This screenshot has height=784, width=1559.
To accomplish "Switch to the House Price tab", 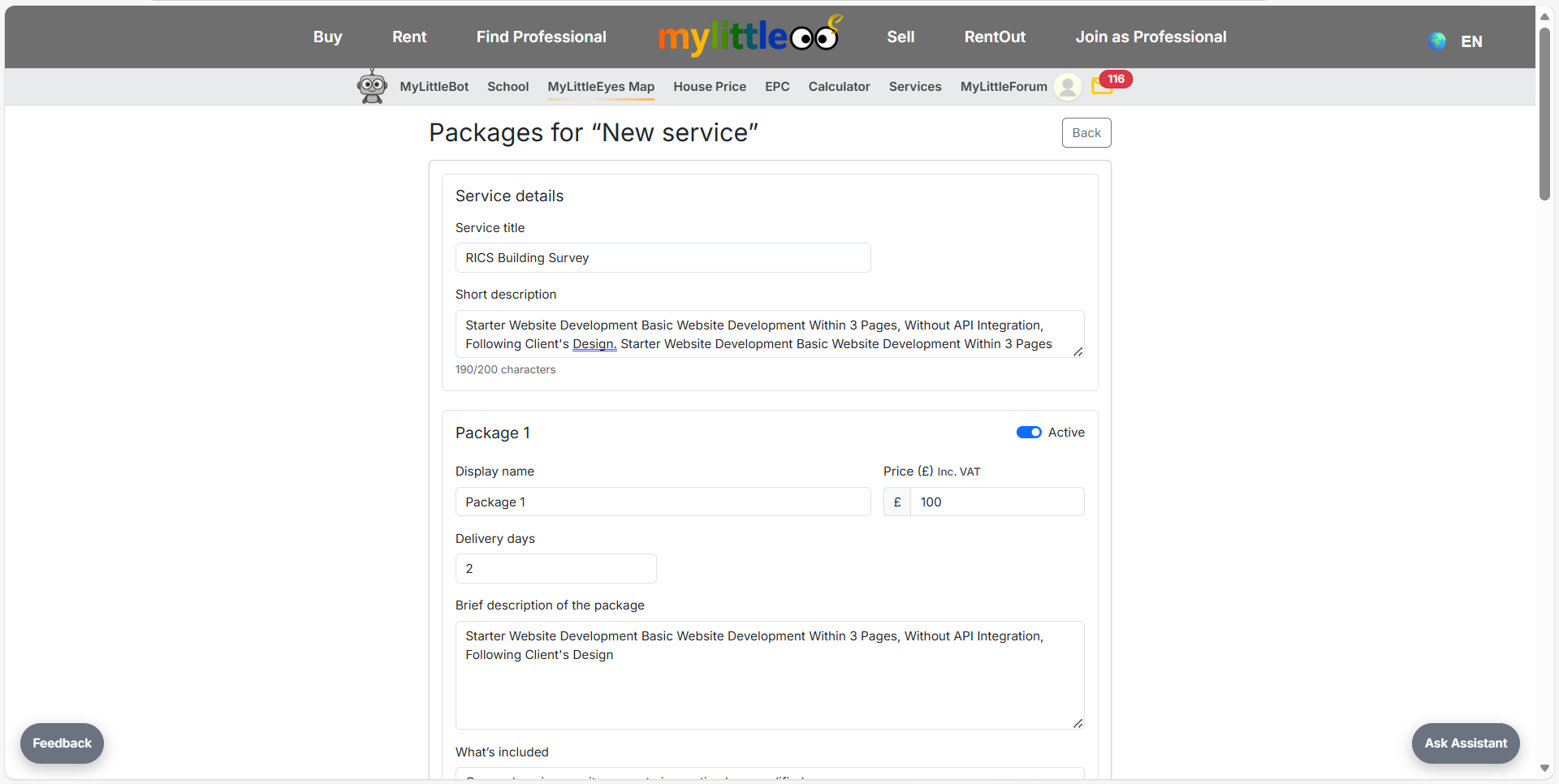I will tap(710, 87).
